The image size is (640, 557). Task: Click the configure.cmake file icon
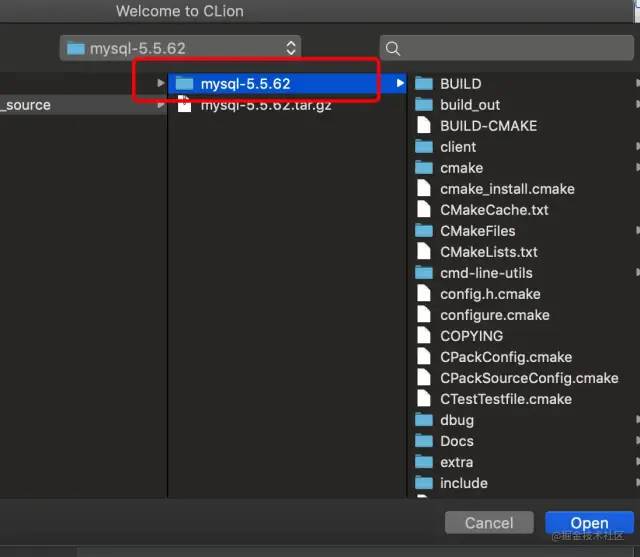coord(424,315)
